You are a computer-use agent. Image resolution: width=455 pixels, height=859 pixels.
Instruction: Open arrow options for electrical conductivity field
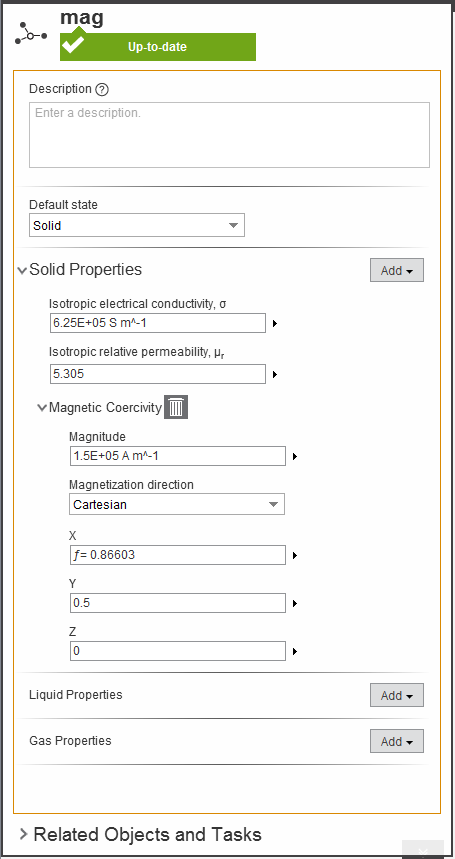(x=275, y=324)
